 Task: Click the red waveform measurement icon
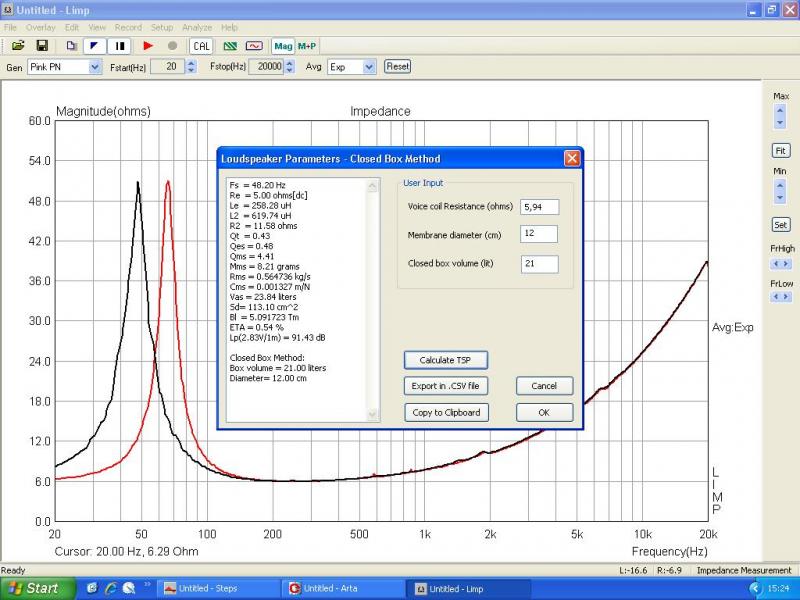(254, 46)
